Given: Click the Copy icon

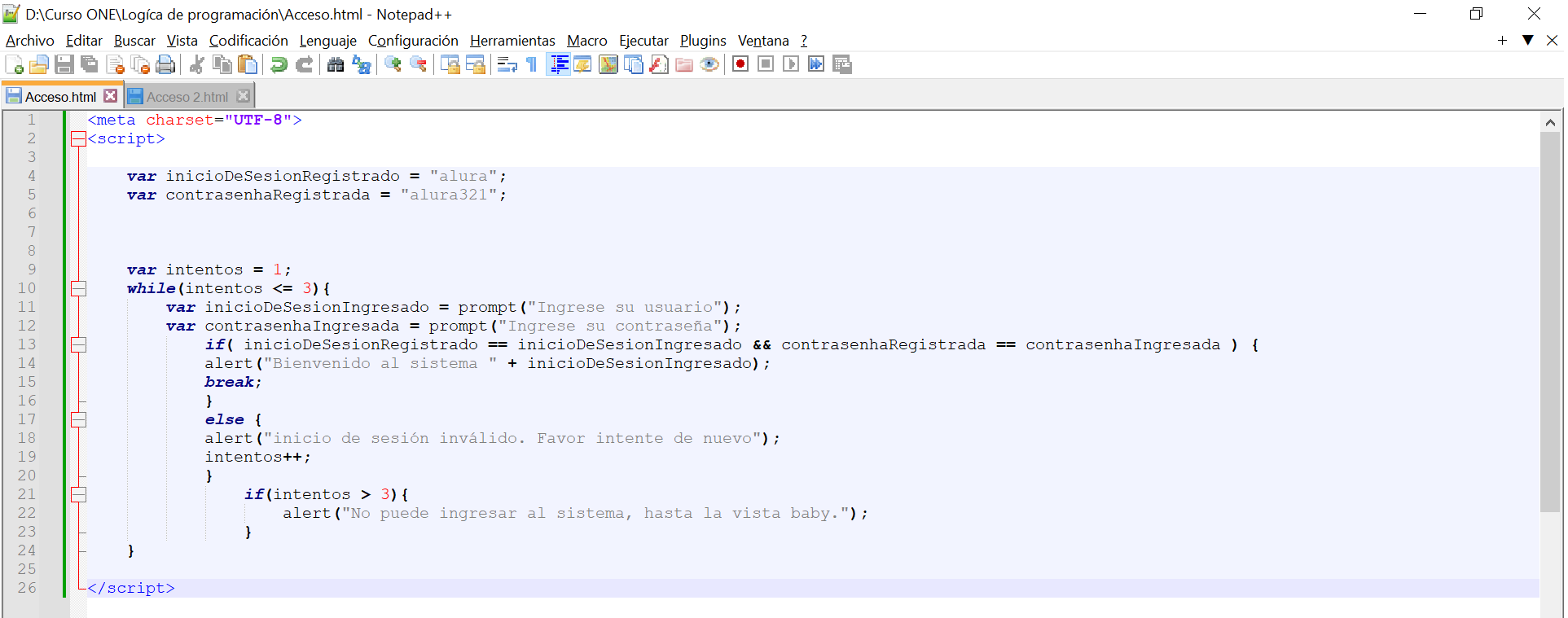Looking at the screenshot, I should 222,65.
